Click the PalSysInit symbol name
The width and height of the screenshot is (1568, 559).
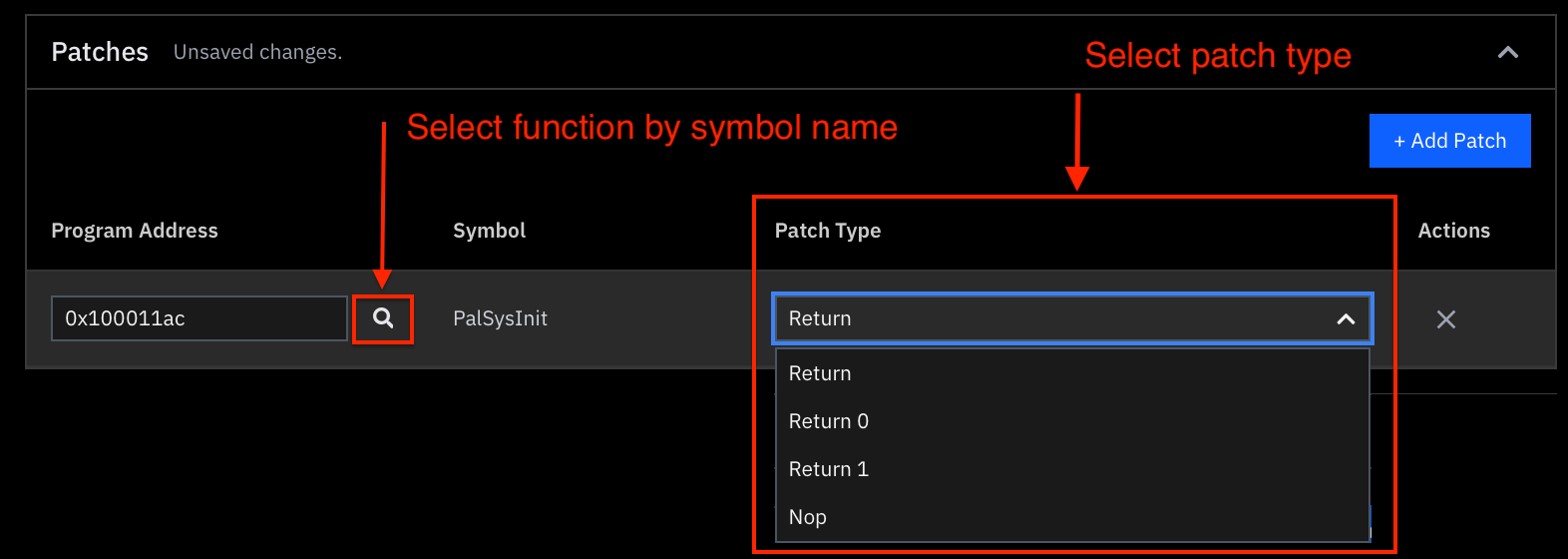(500, 318)
